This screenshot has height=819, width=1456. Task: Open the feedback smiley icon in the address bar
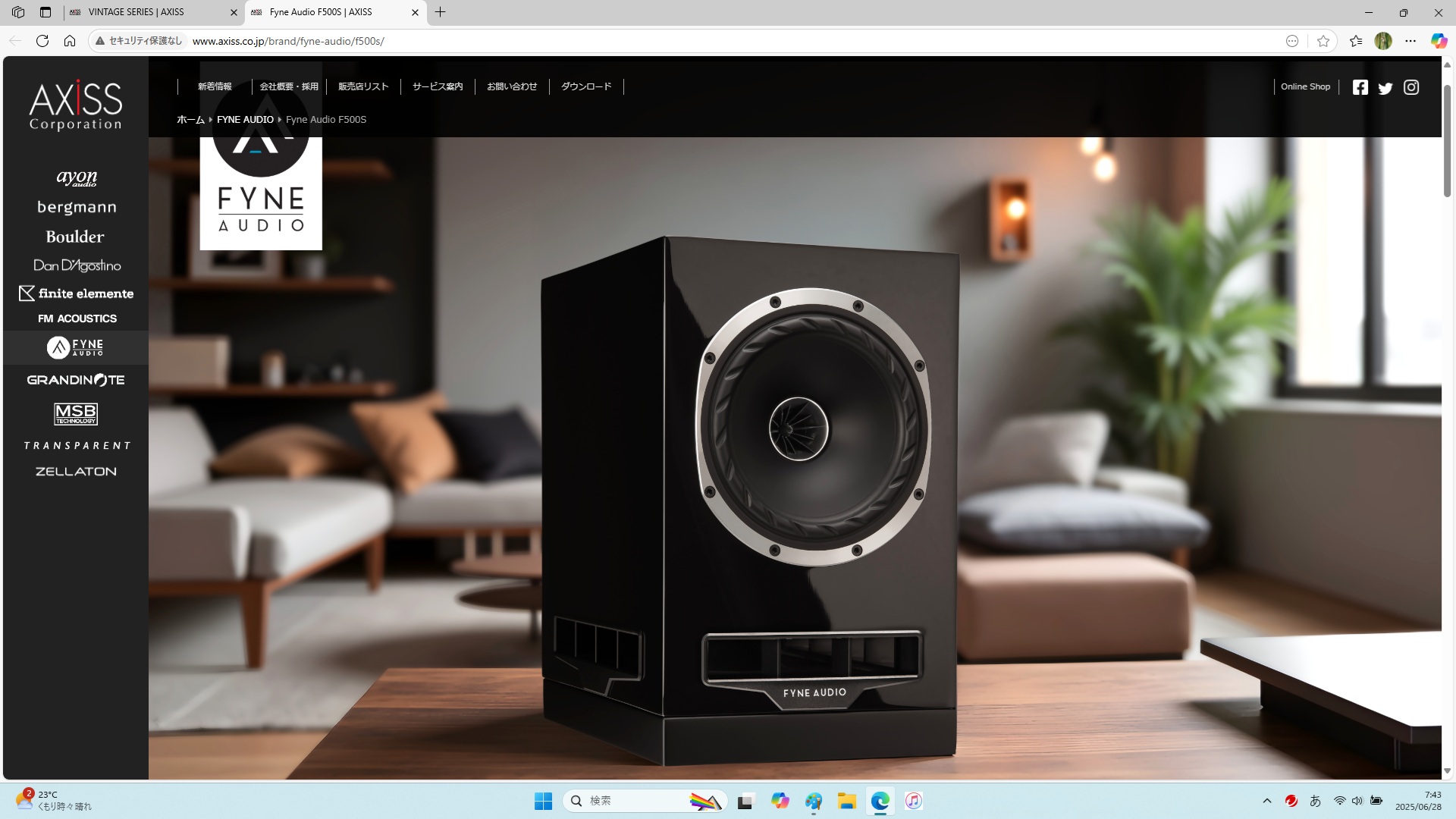pos(1292,41)
